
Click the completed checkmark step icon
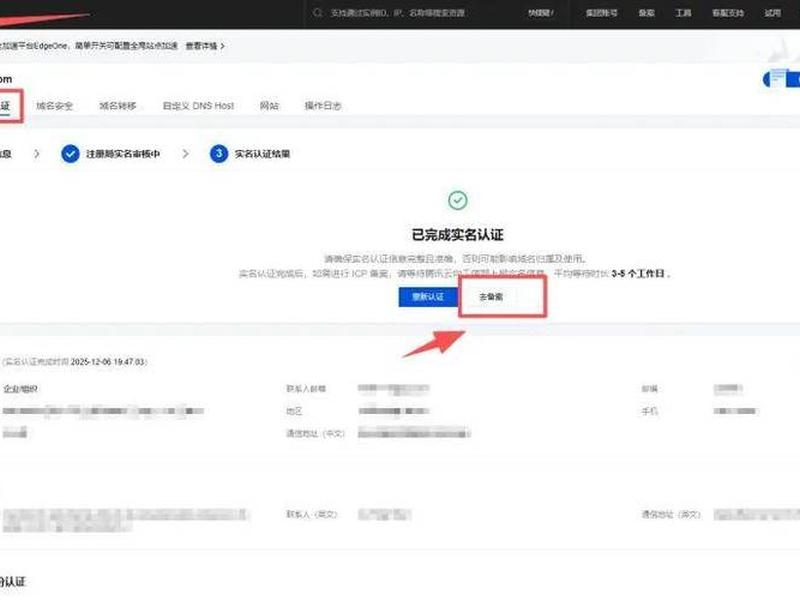[x=70, y=154]
